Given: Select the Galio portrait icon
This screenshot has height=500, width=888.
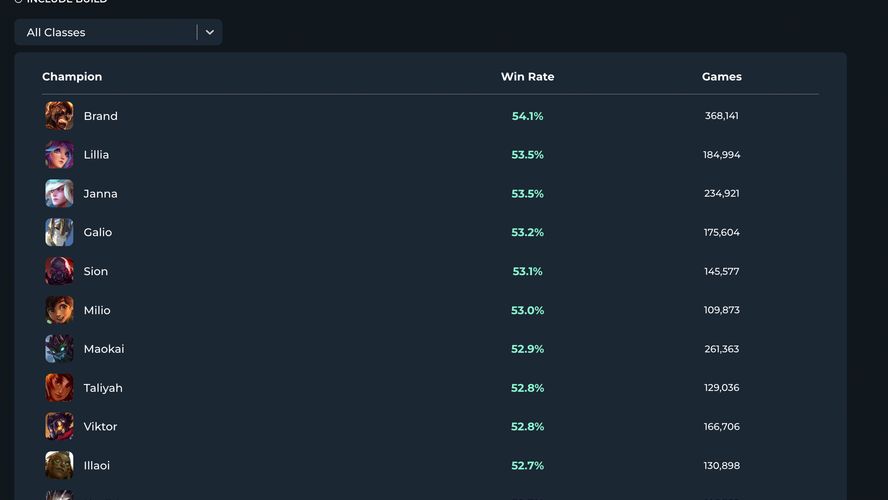Looking at the screenshot, I should pyautogui.click(x=59, y=232).
